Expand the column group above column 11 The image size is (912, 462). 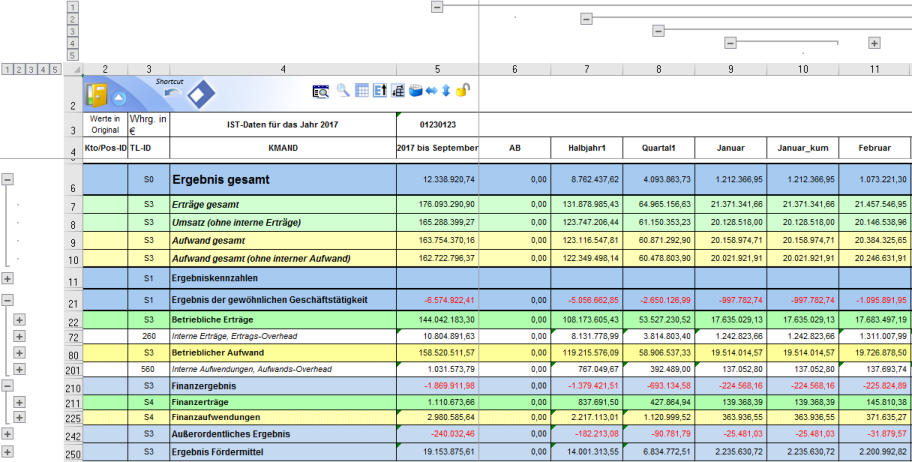tap(874, 43)
